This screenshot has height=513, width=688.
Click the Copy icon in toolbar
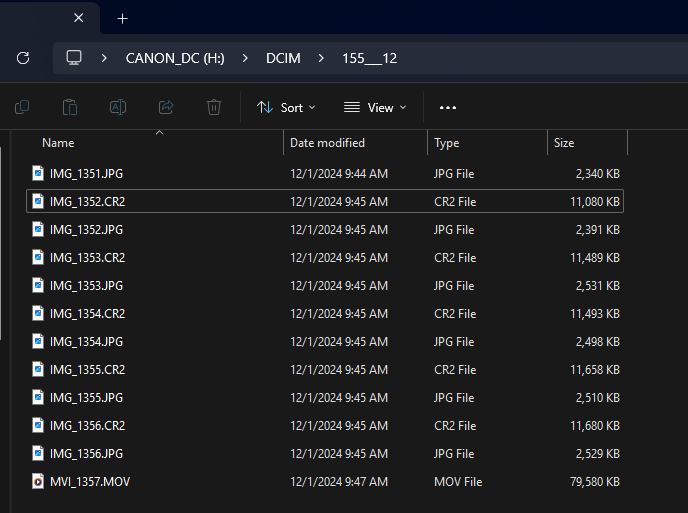click(x=22, y=107)
